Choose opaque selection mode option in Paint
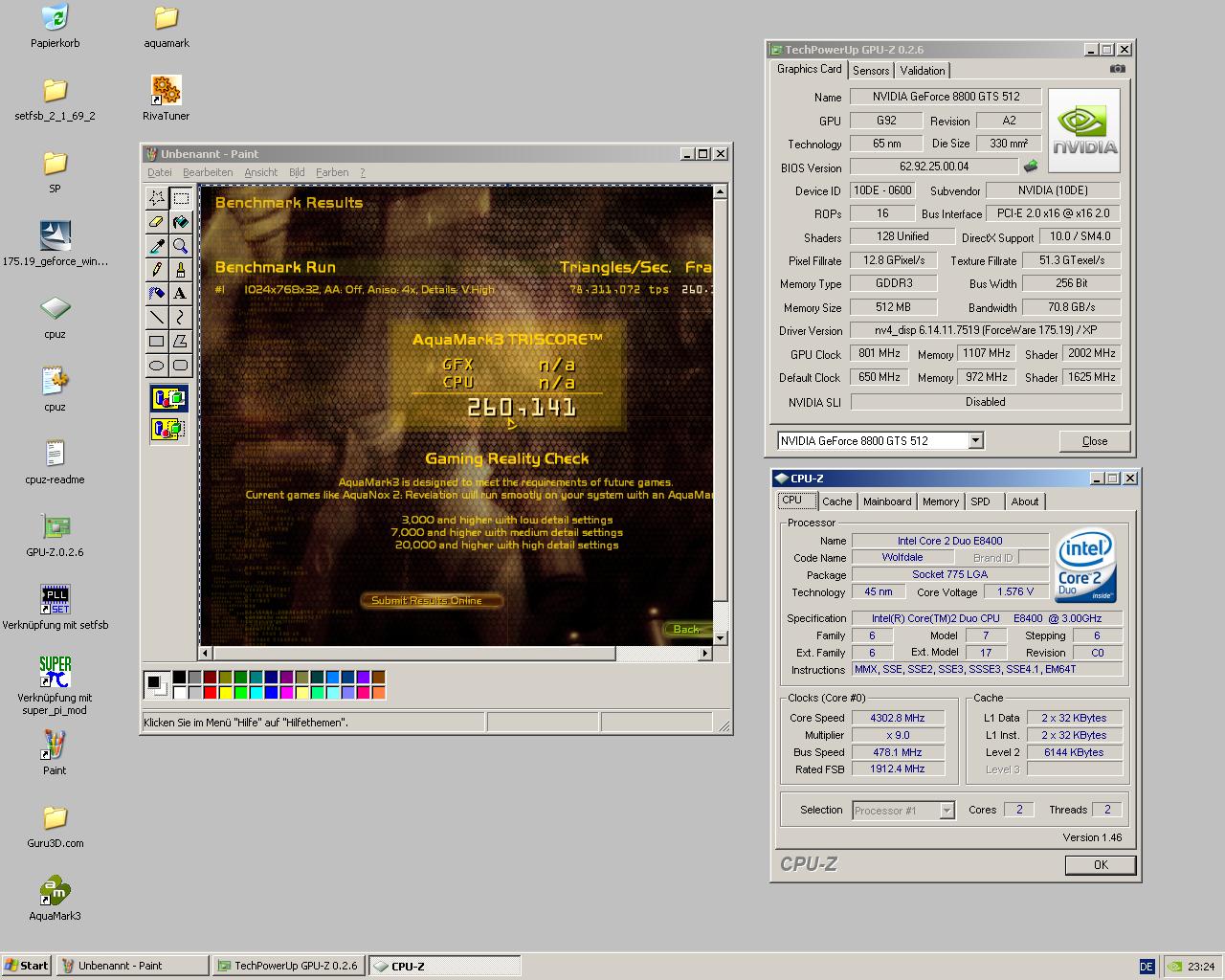This screenshot has width=1225, height=980. click(168, 398)
